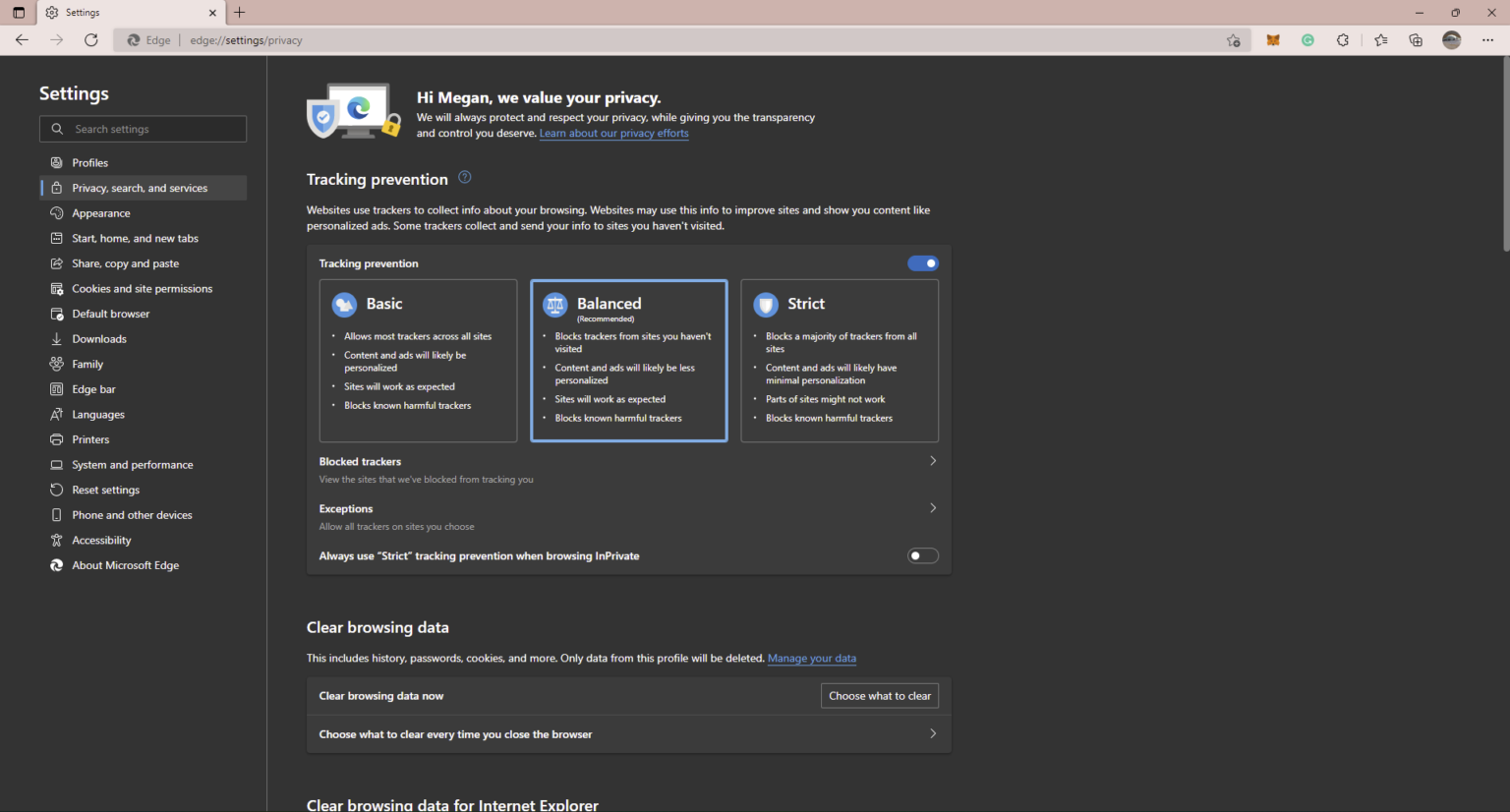
Task: Click the About Microsoft Edge logo icon
Action: click(x=57, y=565)
